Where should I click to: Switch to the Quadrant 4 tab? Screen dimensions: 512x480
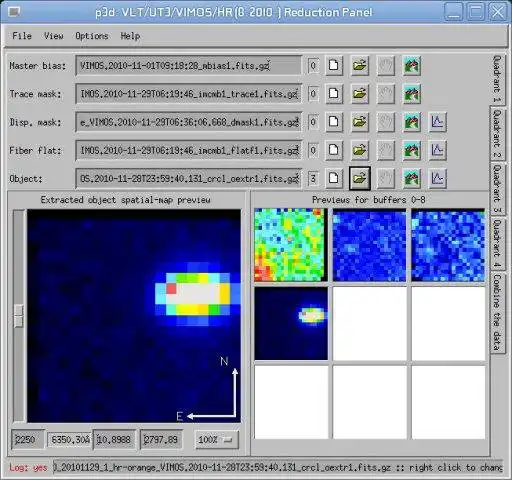pos(497,243)
